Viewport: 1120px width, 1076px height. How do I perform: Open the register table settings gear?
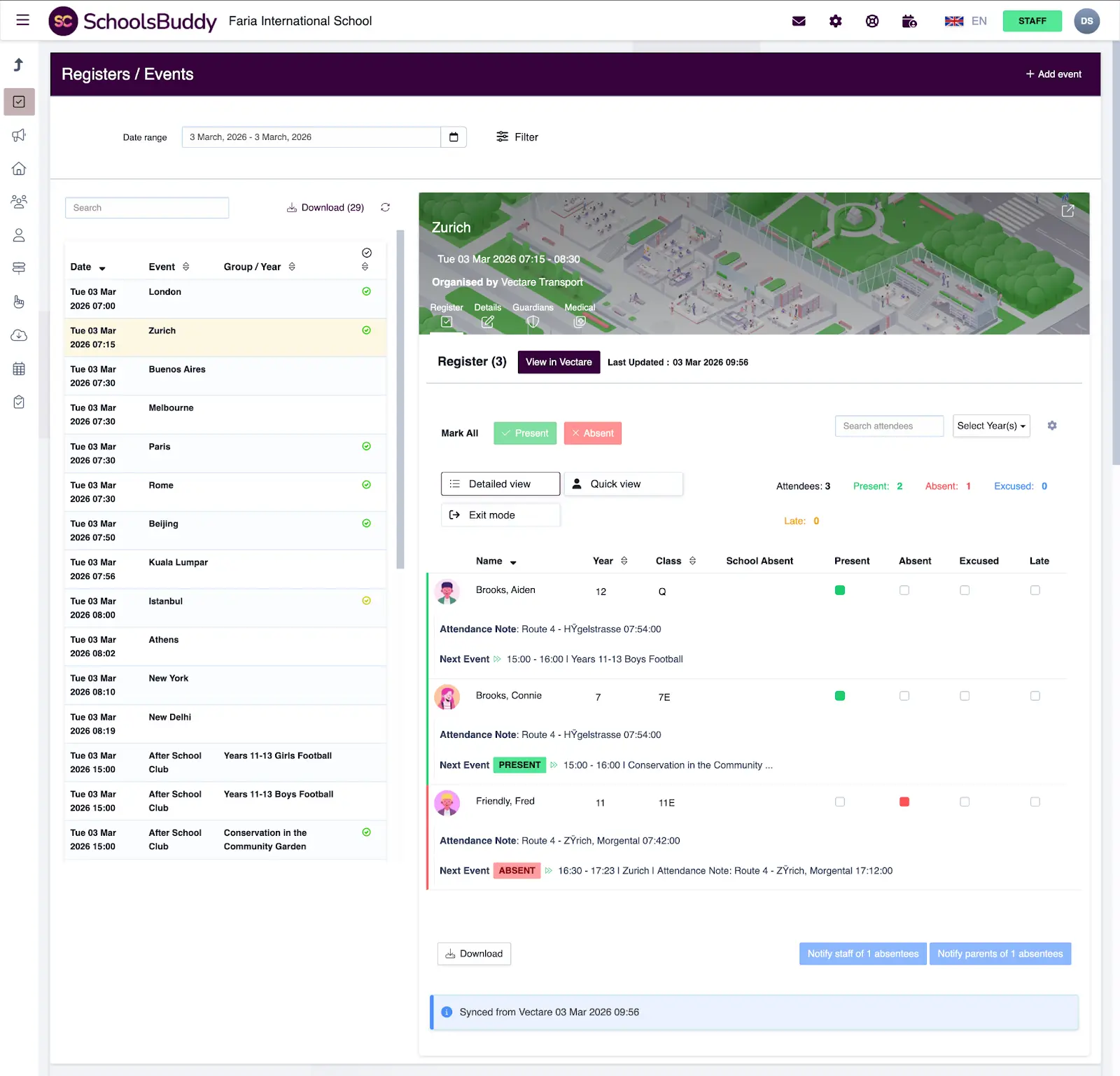click(x=1051, y=426)
